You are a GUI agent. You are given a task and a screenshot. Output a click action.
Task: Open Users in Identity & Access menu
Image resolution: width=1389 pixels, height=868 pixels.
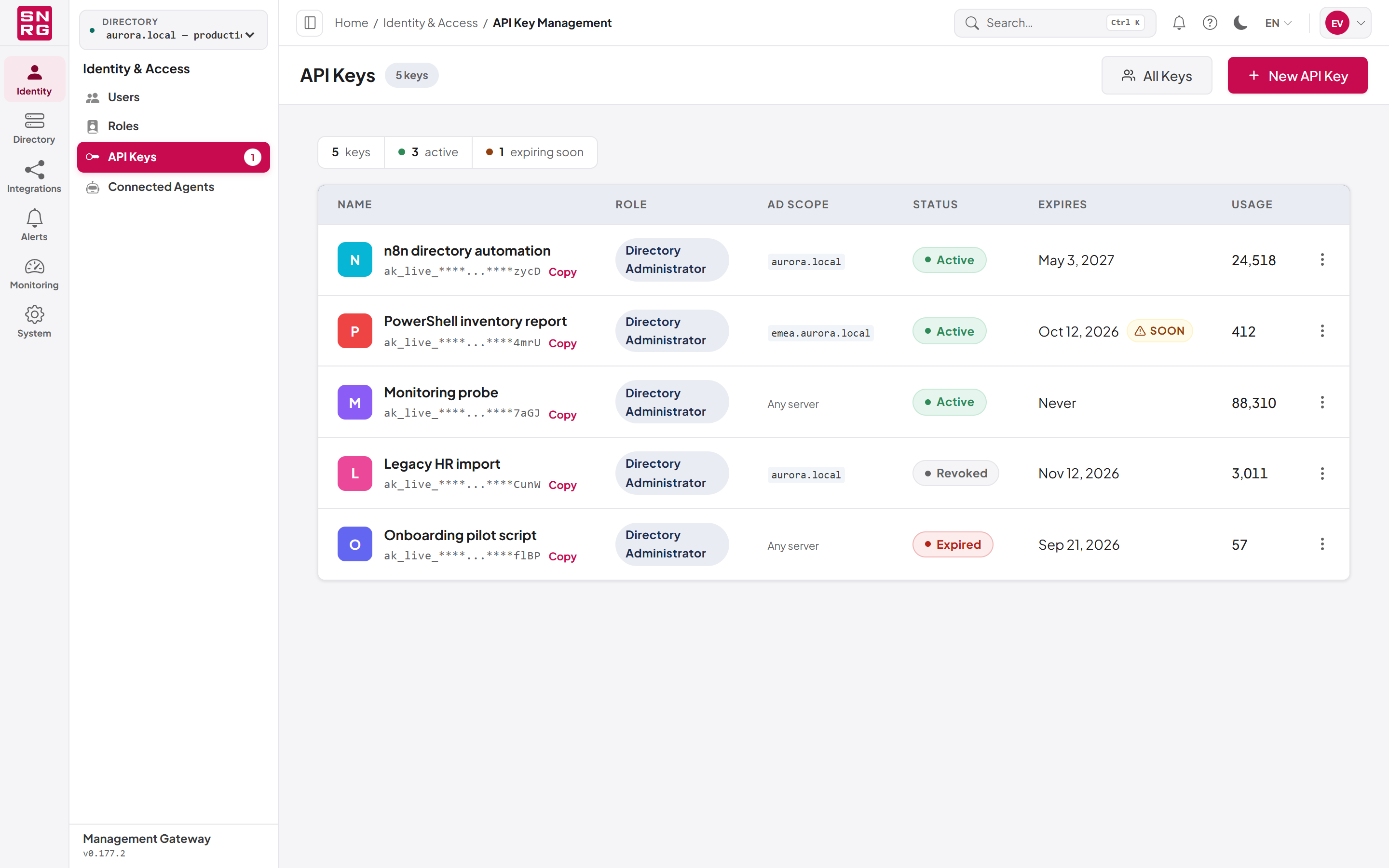pyautogui.click(x=173, y=97)
